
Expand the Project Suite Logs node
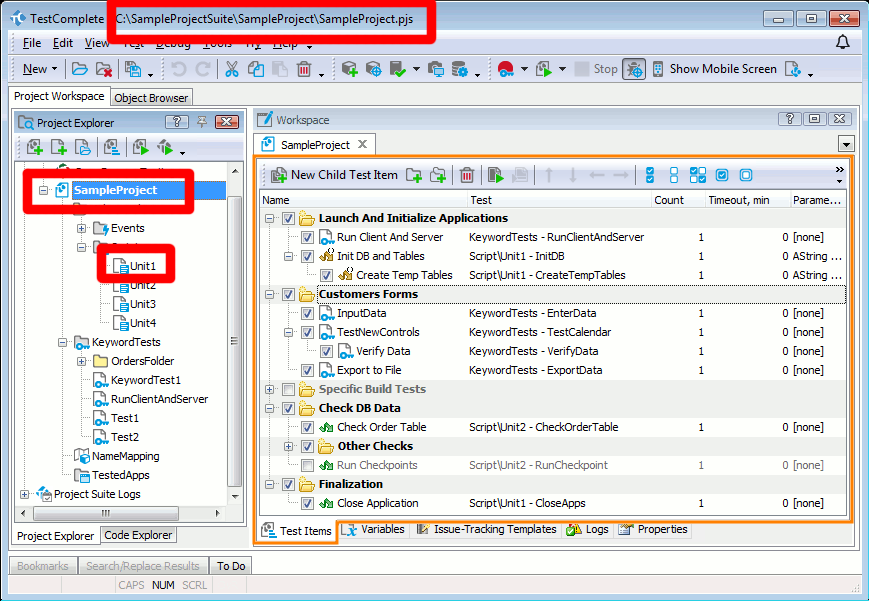coord(25,494)
